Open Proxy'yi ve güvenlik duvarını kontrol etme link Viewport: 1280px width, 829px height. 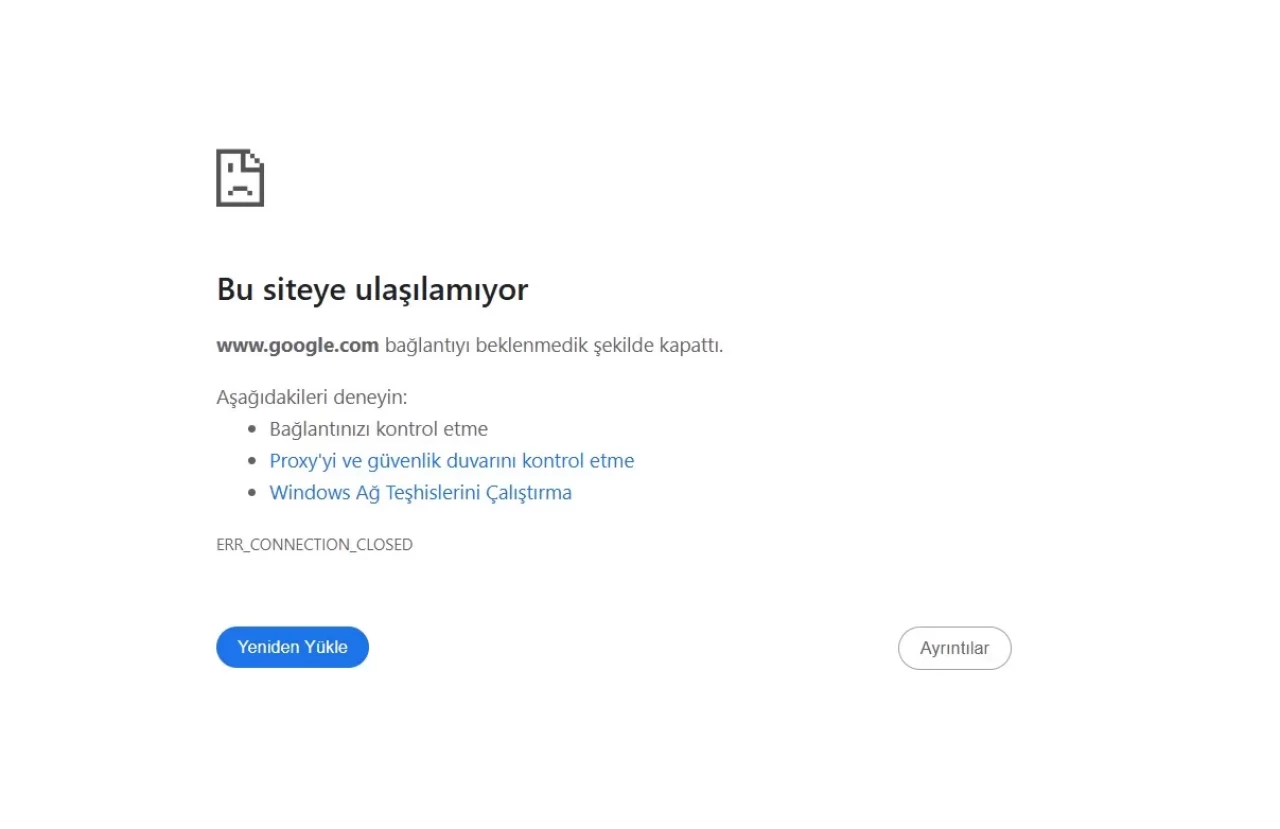451,460
